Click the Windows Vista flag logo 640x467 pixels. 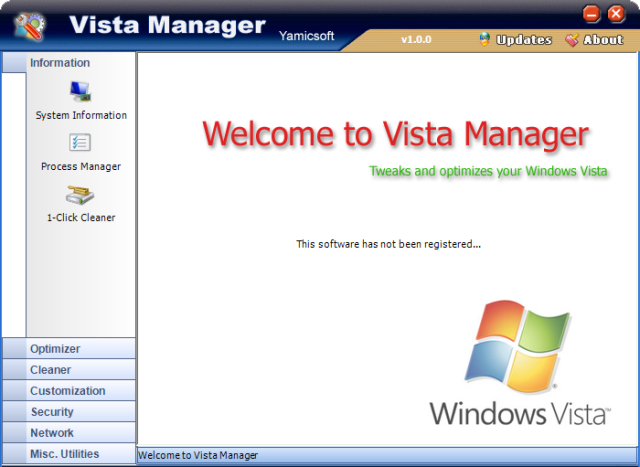(x=518, y=347)
